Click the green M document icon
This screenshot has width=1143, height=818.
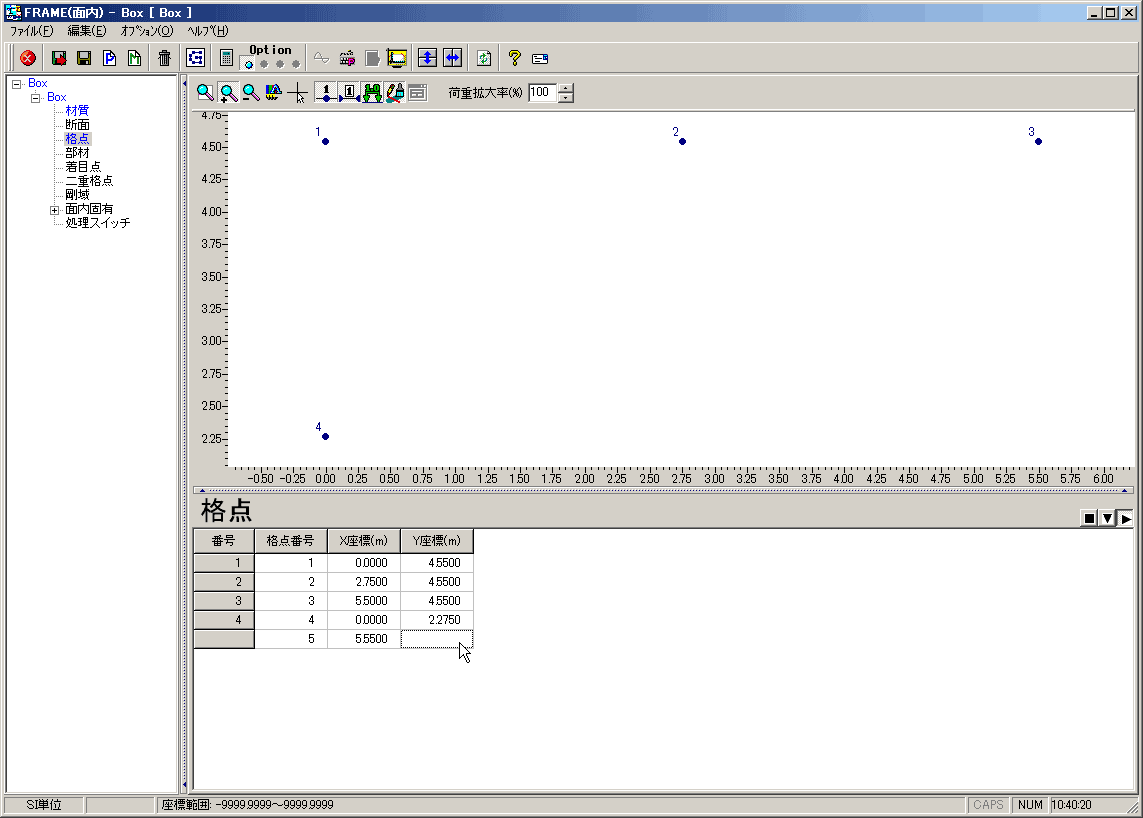click(x=134, y=58)
